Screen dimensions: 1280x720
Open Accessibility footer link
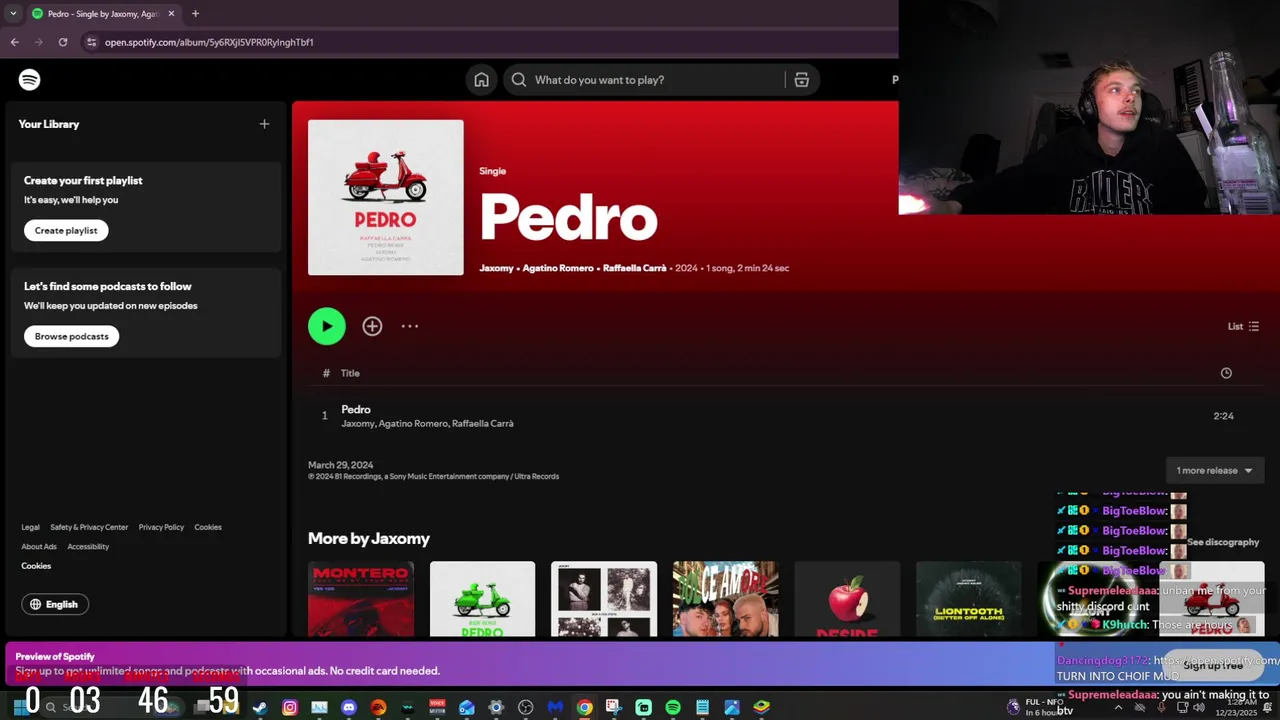(88, 546)
